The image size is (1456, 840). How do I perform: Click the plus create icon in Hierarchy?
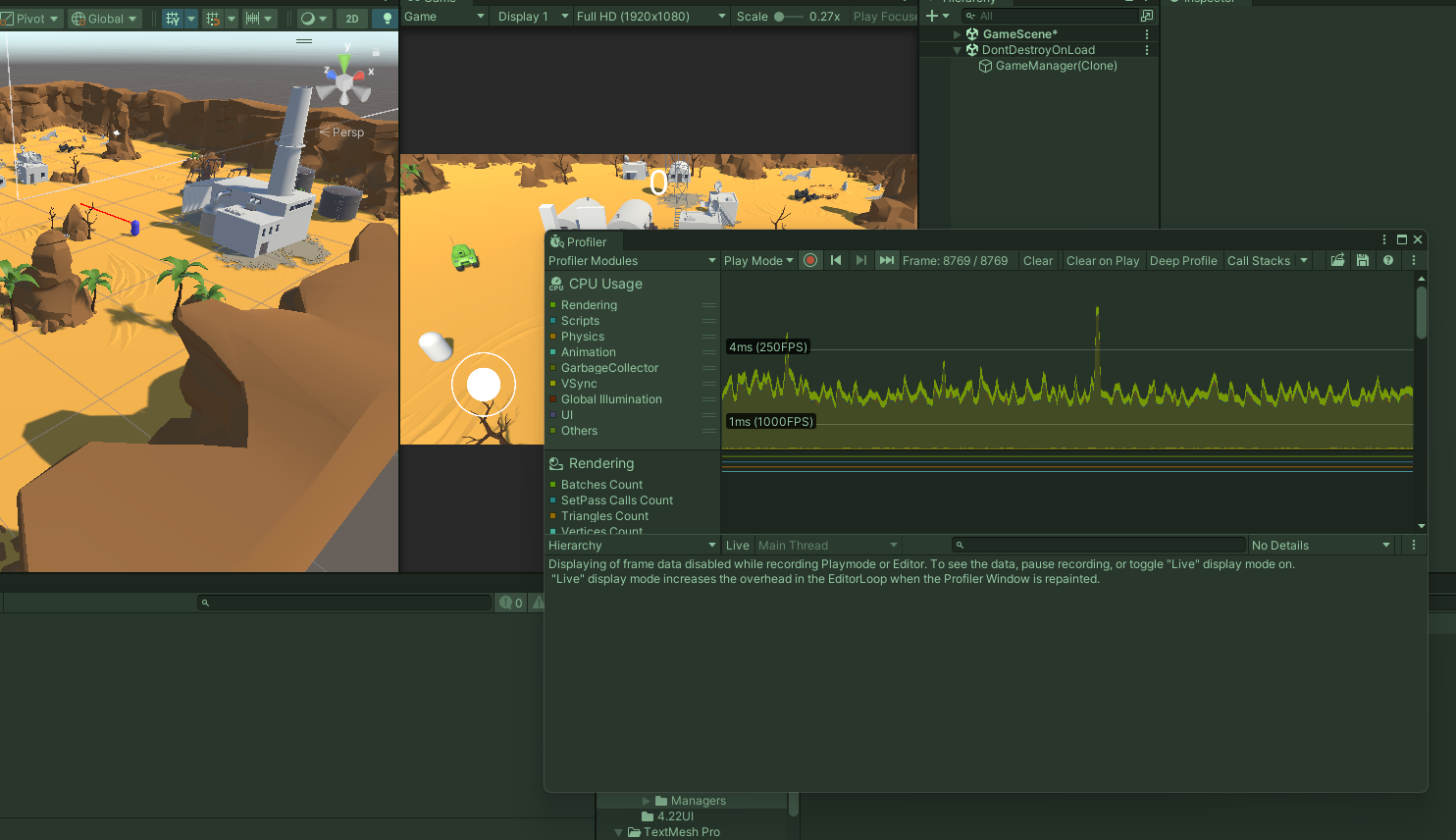point(932,16)
